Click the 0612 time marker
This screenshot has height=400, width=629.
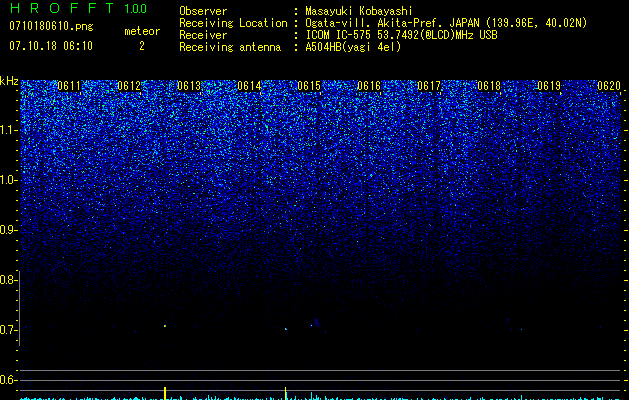coord(129,86)
